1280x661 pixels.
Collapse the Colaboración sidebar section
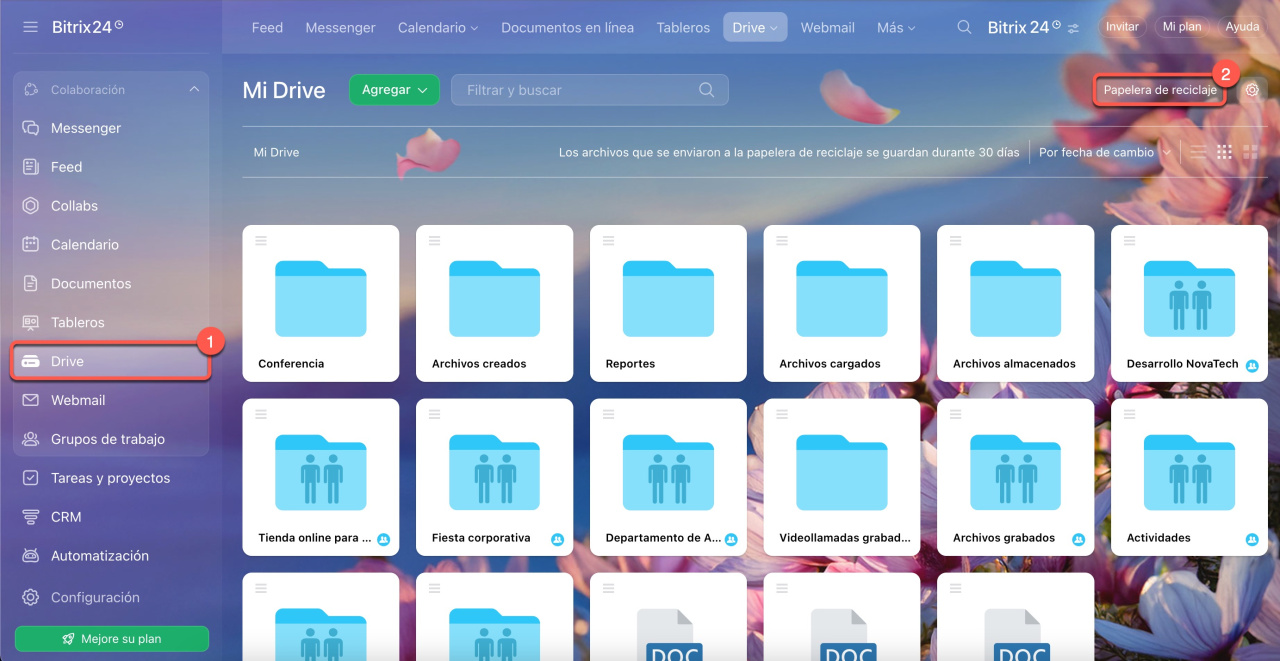pyautogui.click(x=194, y=90)
